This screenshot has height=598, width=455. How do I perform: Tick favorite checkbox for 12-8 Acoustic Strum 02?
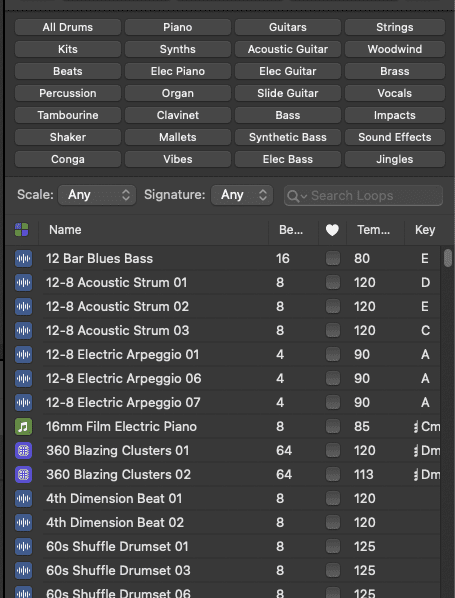(333, 307)
